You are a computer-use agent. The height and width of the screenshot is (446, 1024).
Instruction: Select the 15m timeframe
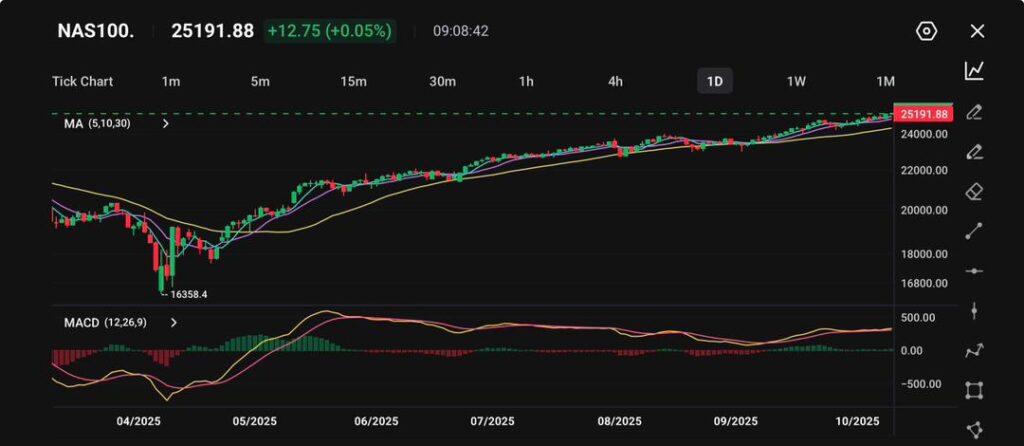pyautogui.click(x=352, y=81)
